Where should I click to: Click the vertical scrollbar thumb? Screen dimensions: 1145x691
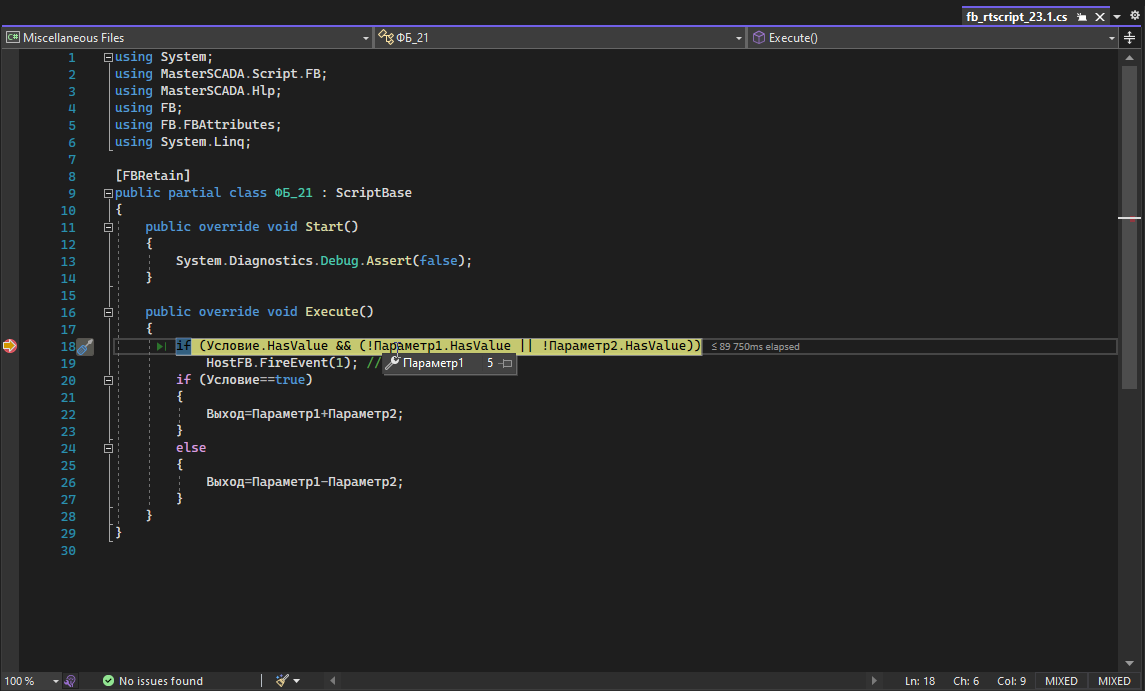[1129, 226]
